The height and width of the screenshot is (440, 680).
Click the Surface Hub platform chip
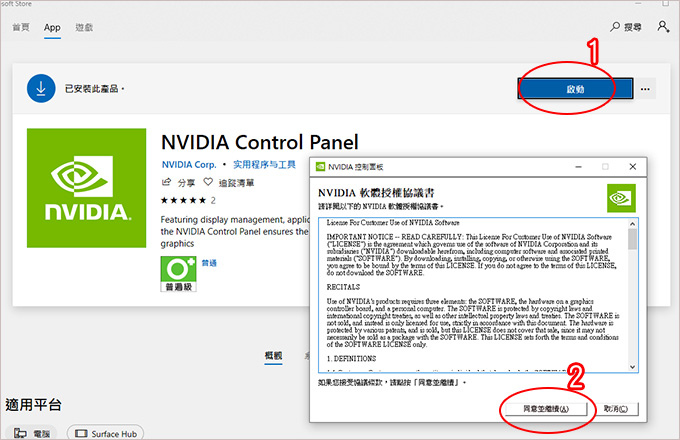point(105,433)
